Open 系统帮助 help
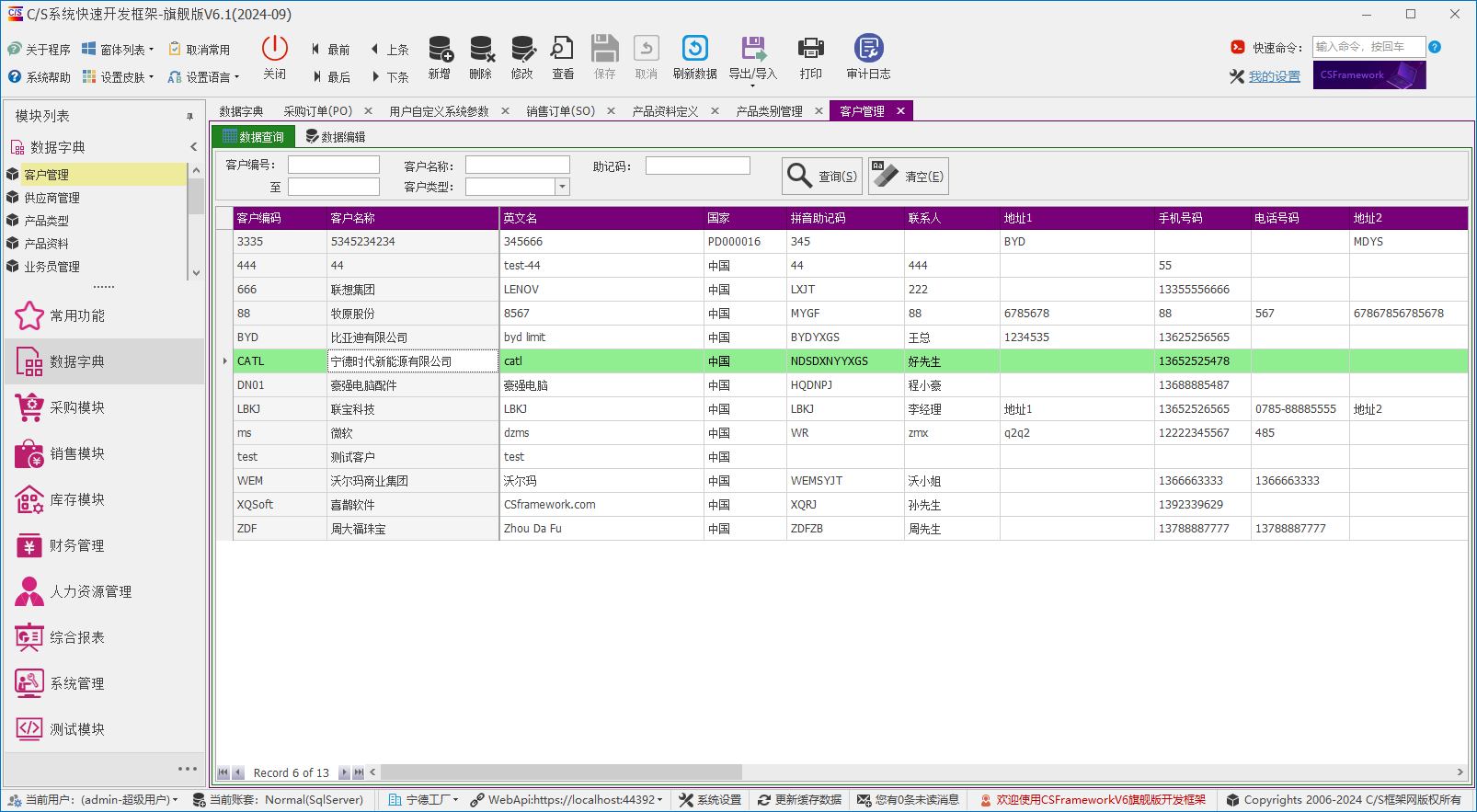 coord(39,77)
